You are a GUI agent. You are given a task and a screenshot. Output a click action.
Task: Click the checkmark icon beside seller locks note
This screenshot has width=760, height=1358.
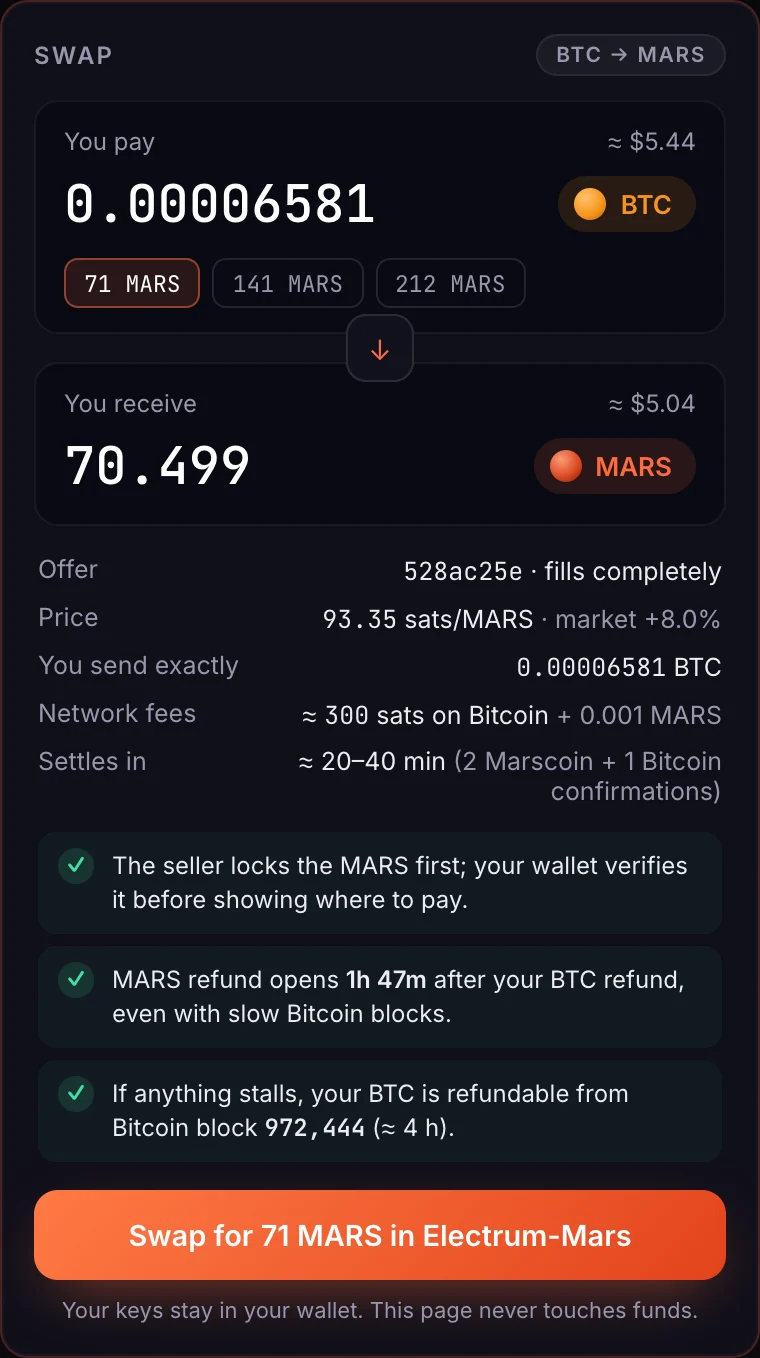75,866
